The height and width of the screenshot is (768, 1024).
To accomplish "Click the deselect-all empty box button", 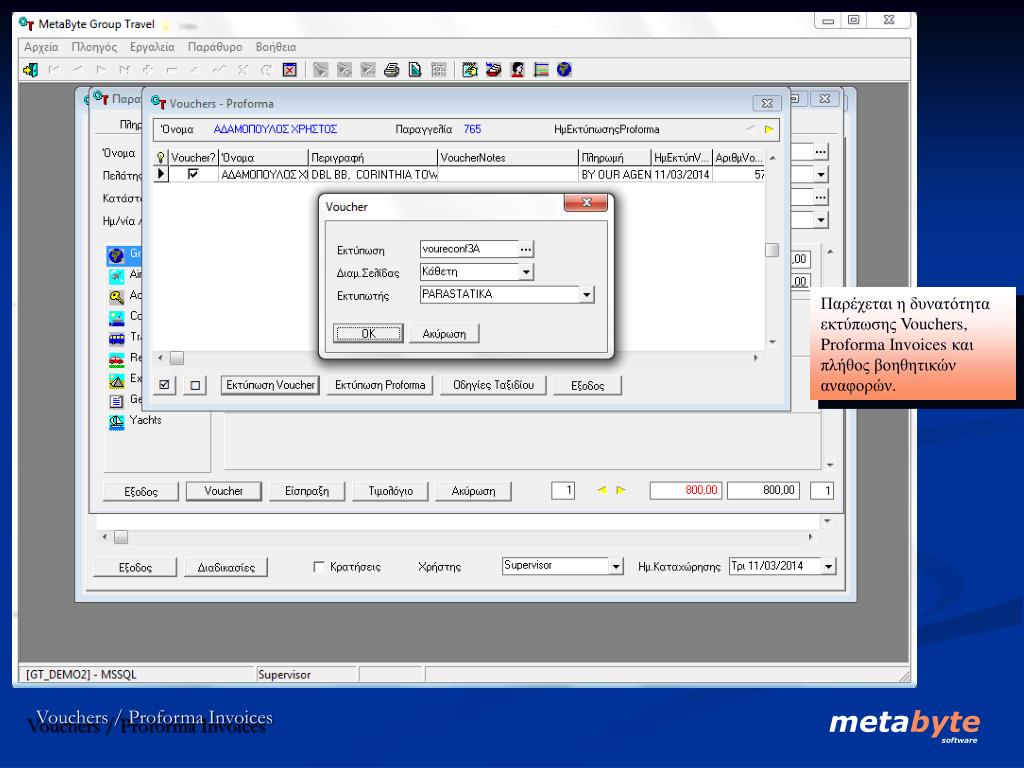I will click(195, 385).
